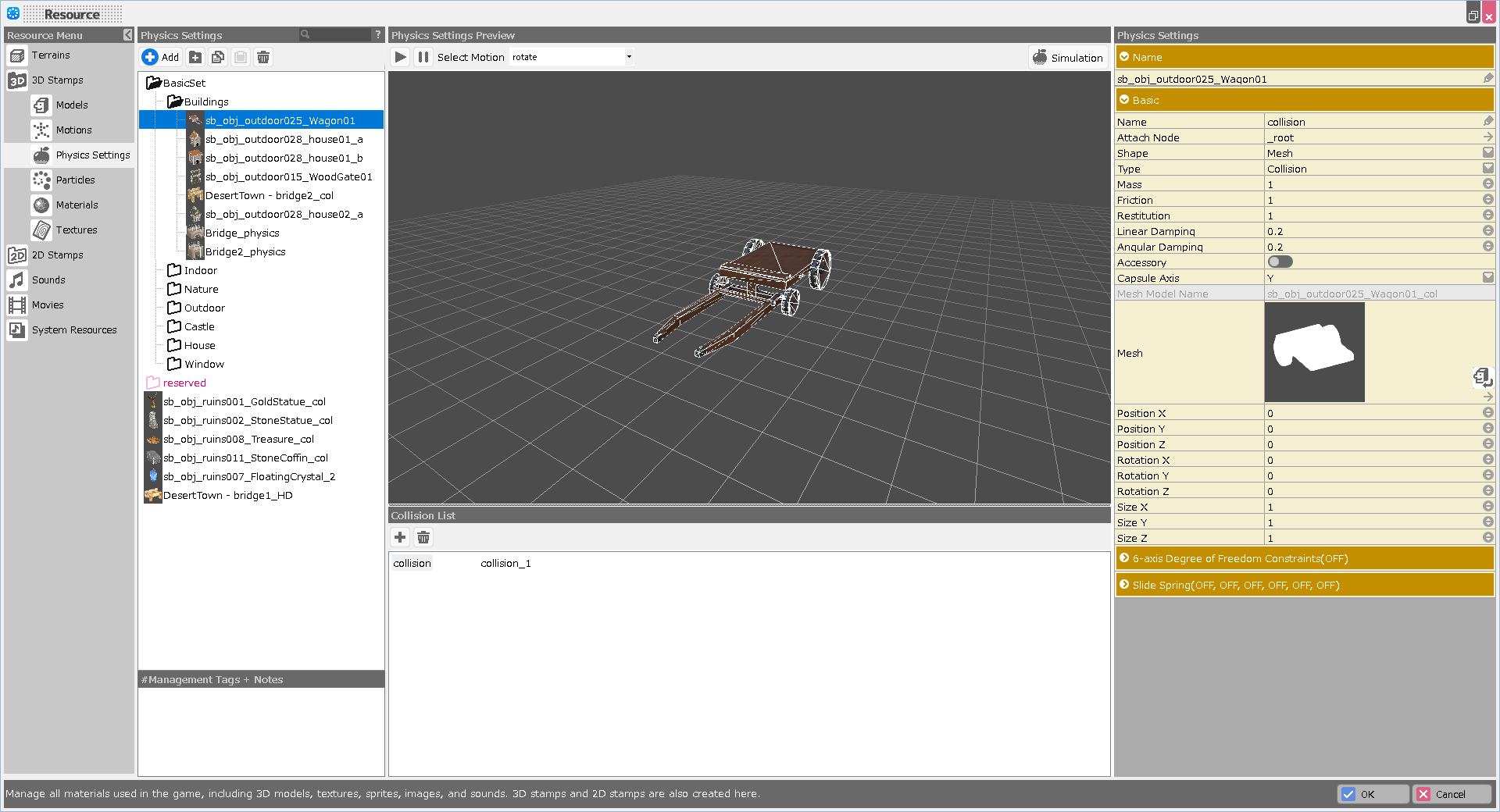Viewport: 1500px width, 812px height.
Task: Collapse the Buildings folder in the tree
Action: pos(175,101)
